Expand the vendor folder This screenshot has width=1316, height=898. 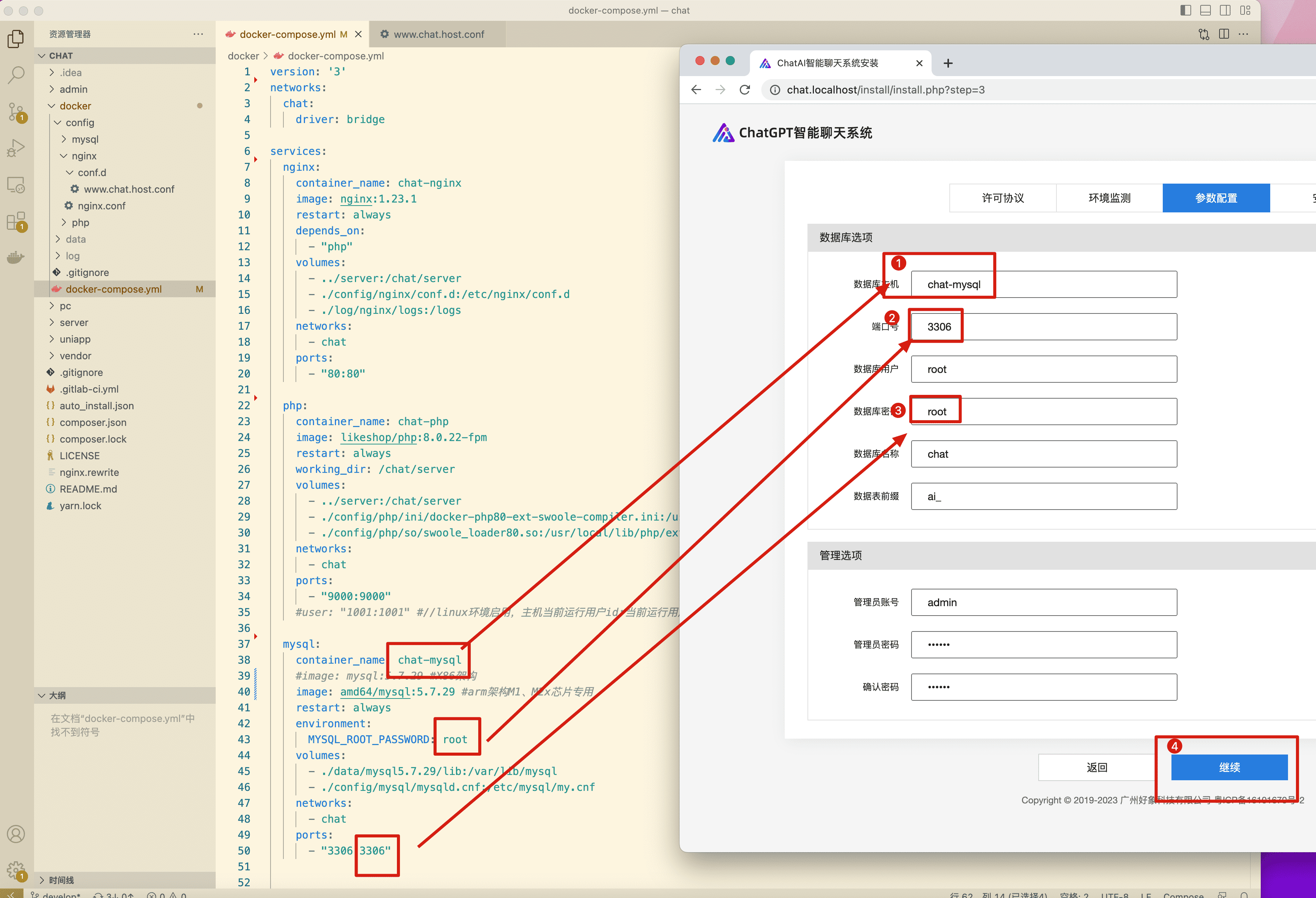124,356
